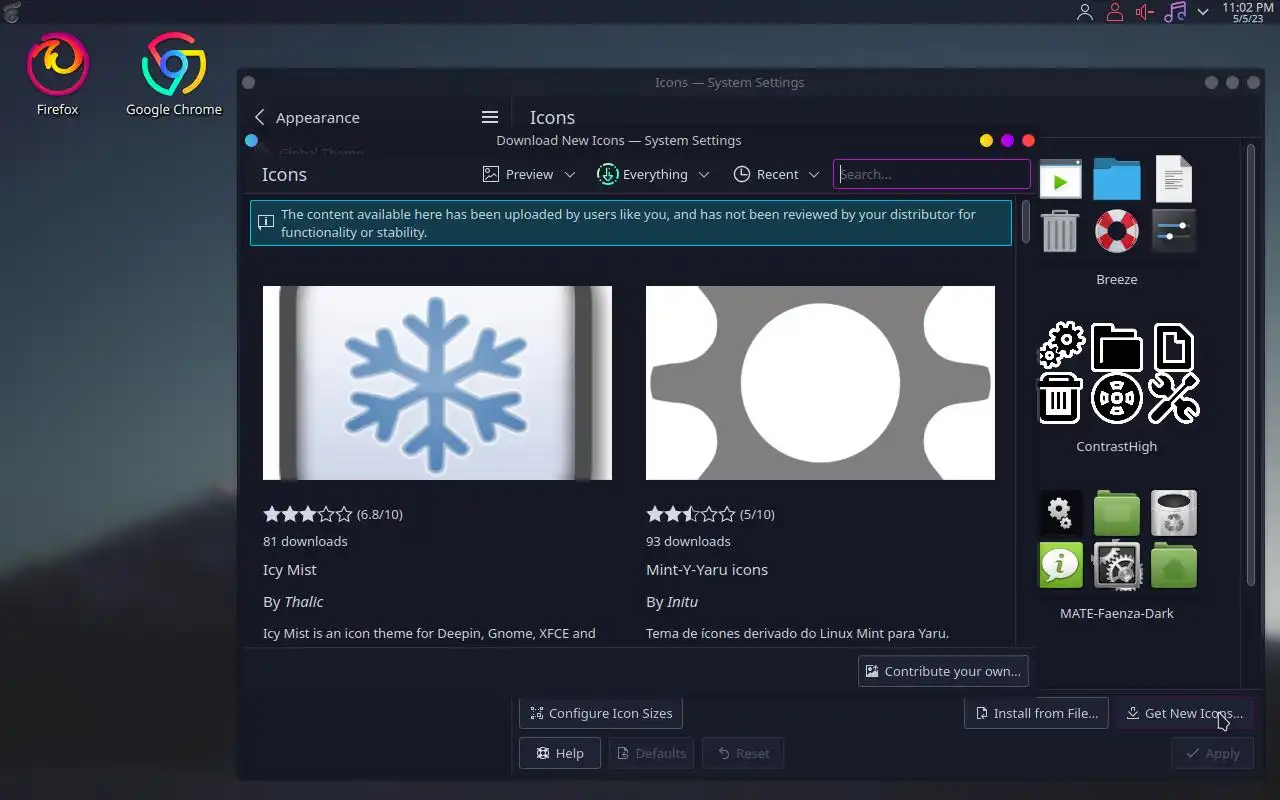Click Get New Icons button
This screenshot has height=800, width=1280.
click(x=1184, y=713)
